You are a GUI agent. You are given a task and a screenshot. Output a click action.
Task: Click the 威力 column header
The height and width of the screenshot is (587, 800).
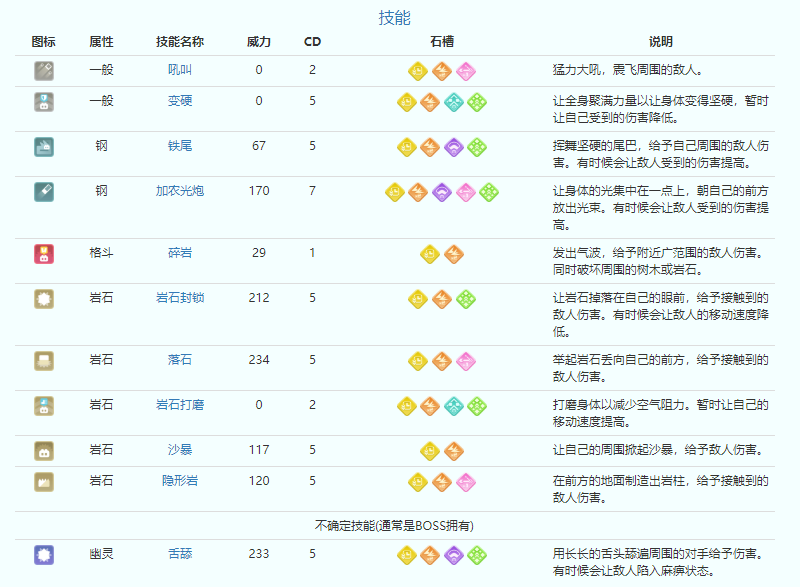(x=259, y=41)
